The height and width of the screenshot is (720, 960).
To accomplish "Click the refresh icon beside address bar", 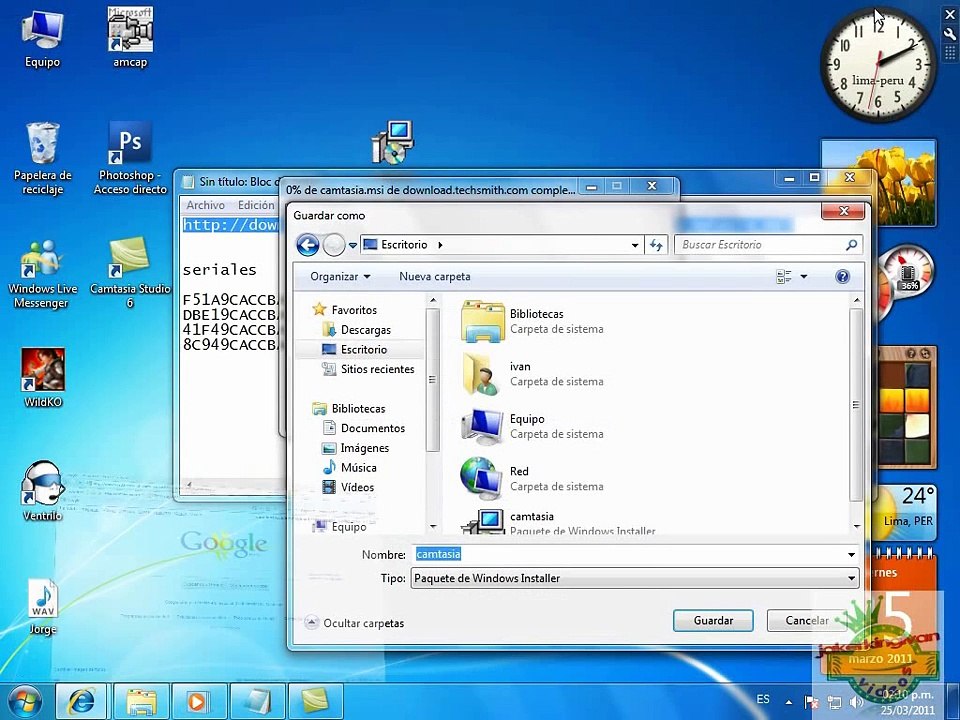I will point(656,245).
